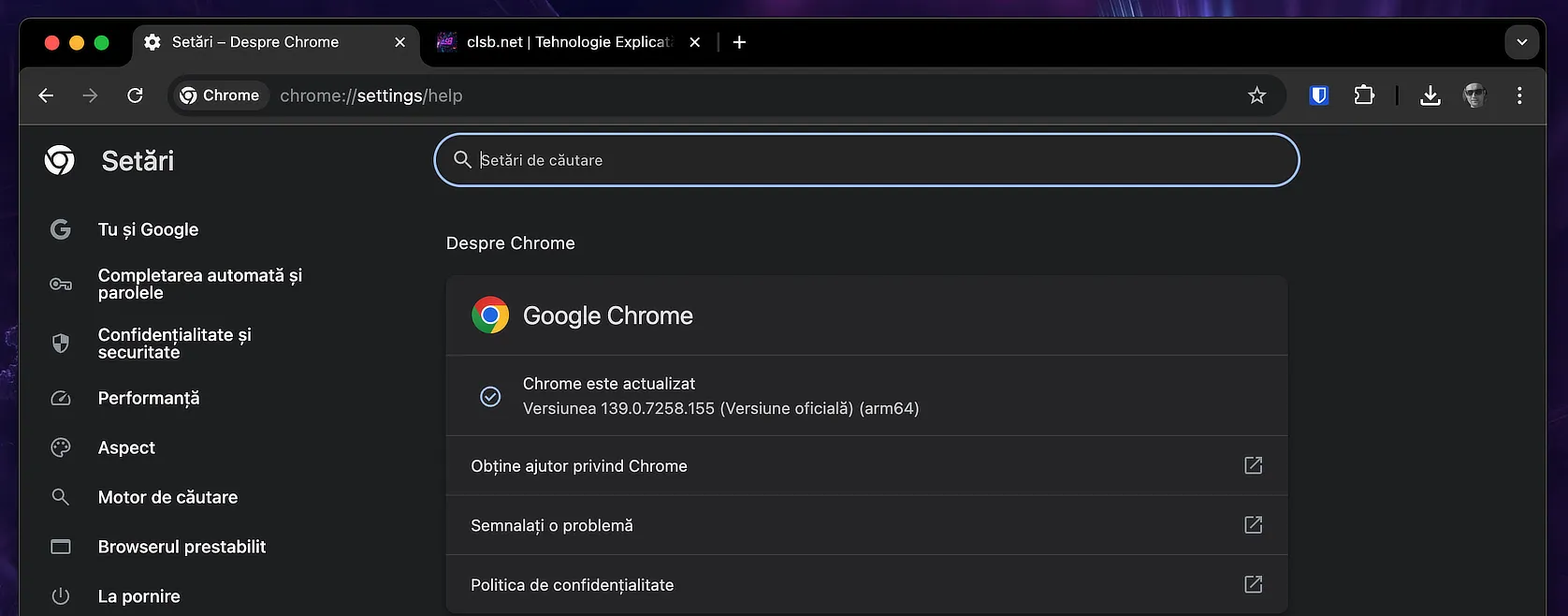Viewport: 1568px width, 616px height.
Task: Open Confidențialitate și securitate section
Action: click(175, 344)
